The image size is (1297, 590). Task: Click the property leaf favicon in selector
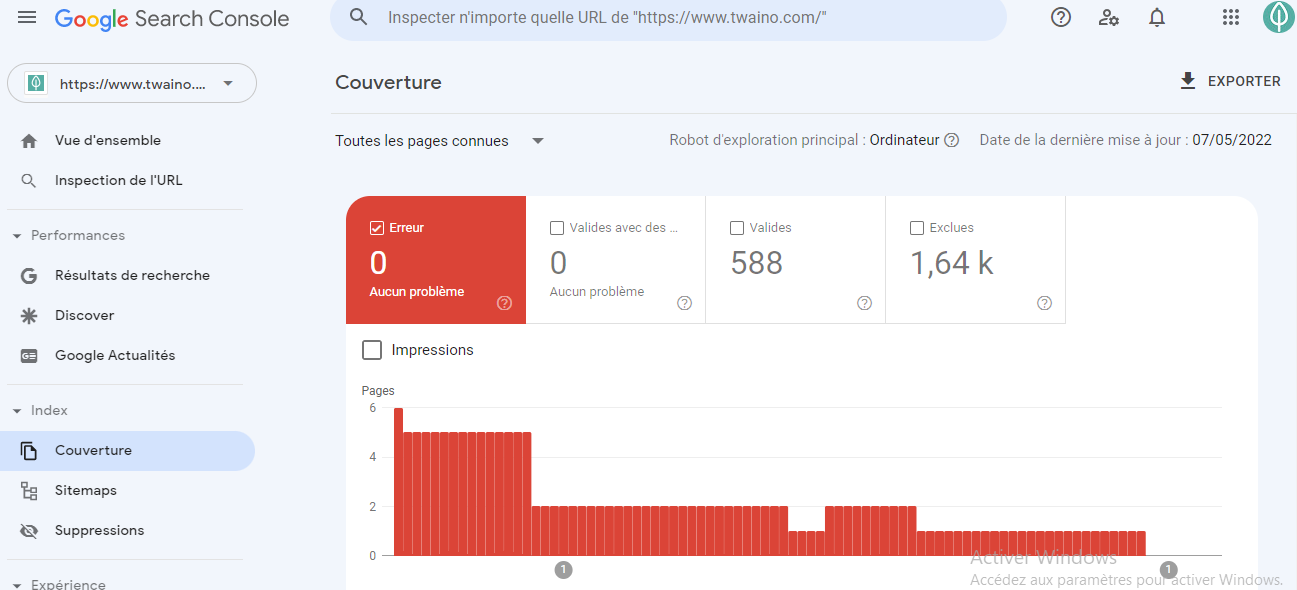pyautogui.click(x=36, y=84)
